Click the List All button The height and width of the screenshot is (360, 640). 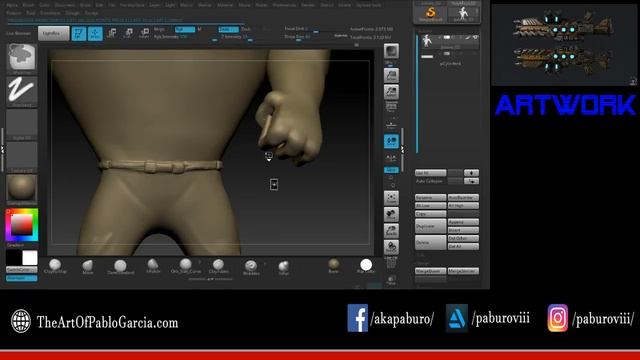coord(430,173)
